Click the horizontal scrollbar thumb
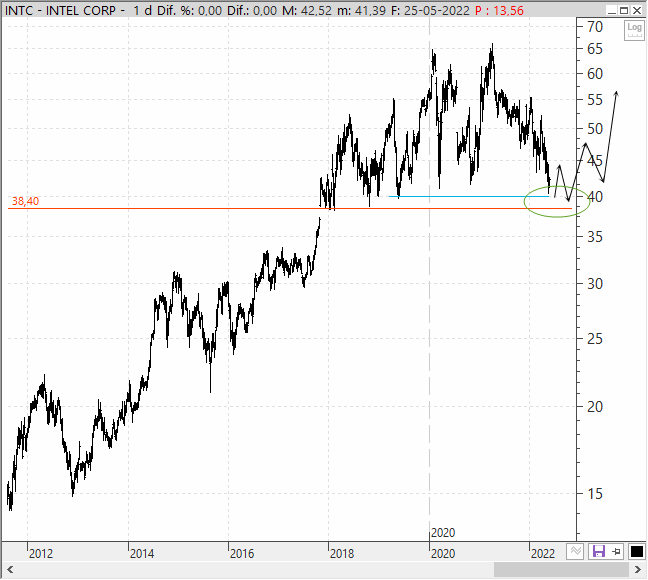 click(562, 570)
